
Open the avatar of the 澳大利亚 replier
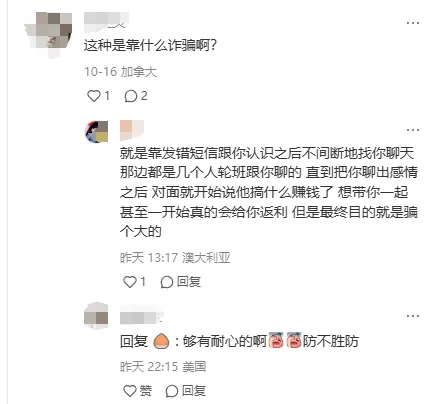[97, 132]
